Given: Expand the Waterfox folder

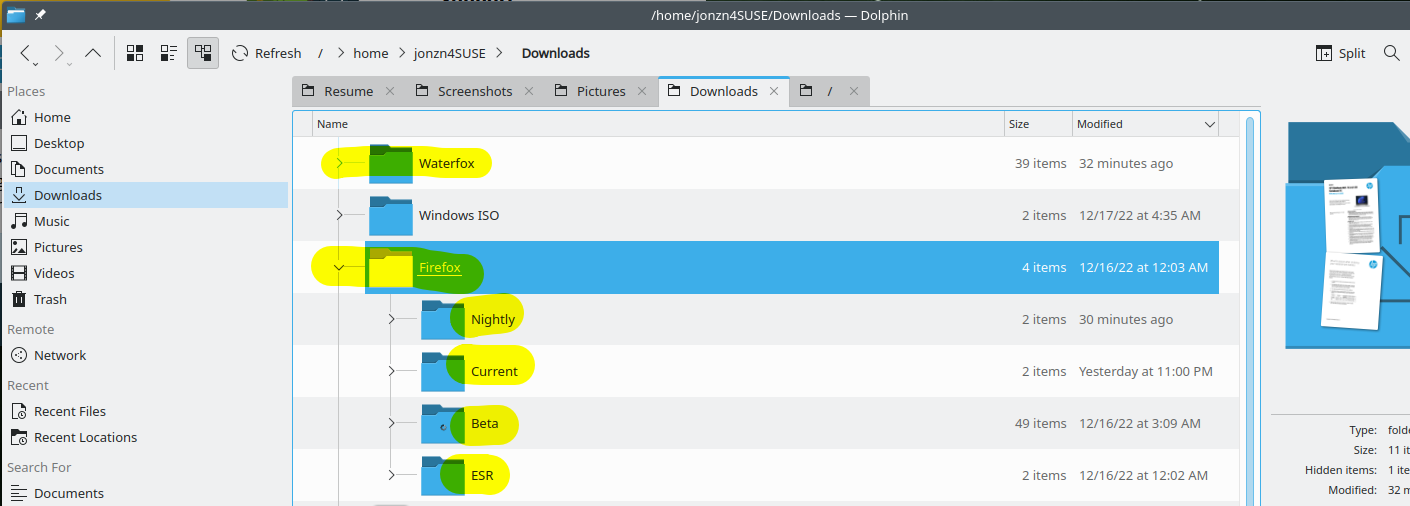Looking at the screenshot, I should coord(340,163).
